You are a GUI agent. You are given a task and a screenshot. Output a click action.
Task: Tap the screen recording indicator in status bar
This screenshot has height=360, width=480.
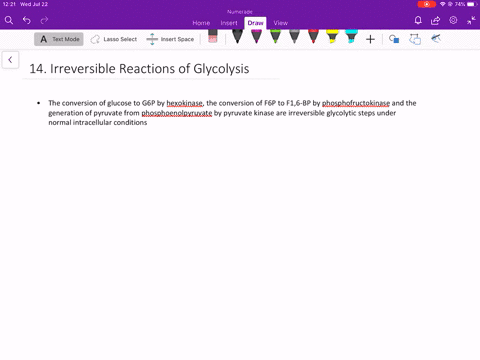point(427,4)
